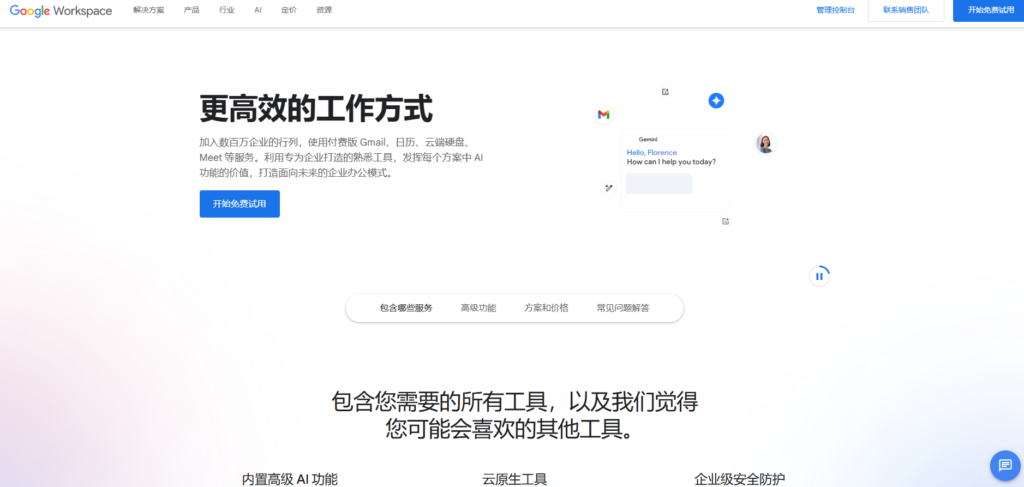Screen dimensions: 1024x487
Task: Switch to the 高级功能 tab
Action: pos(478,308)
